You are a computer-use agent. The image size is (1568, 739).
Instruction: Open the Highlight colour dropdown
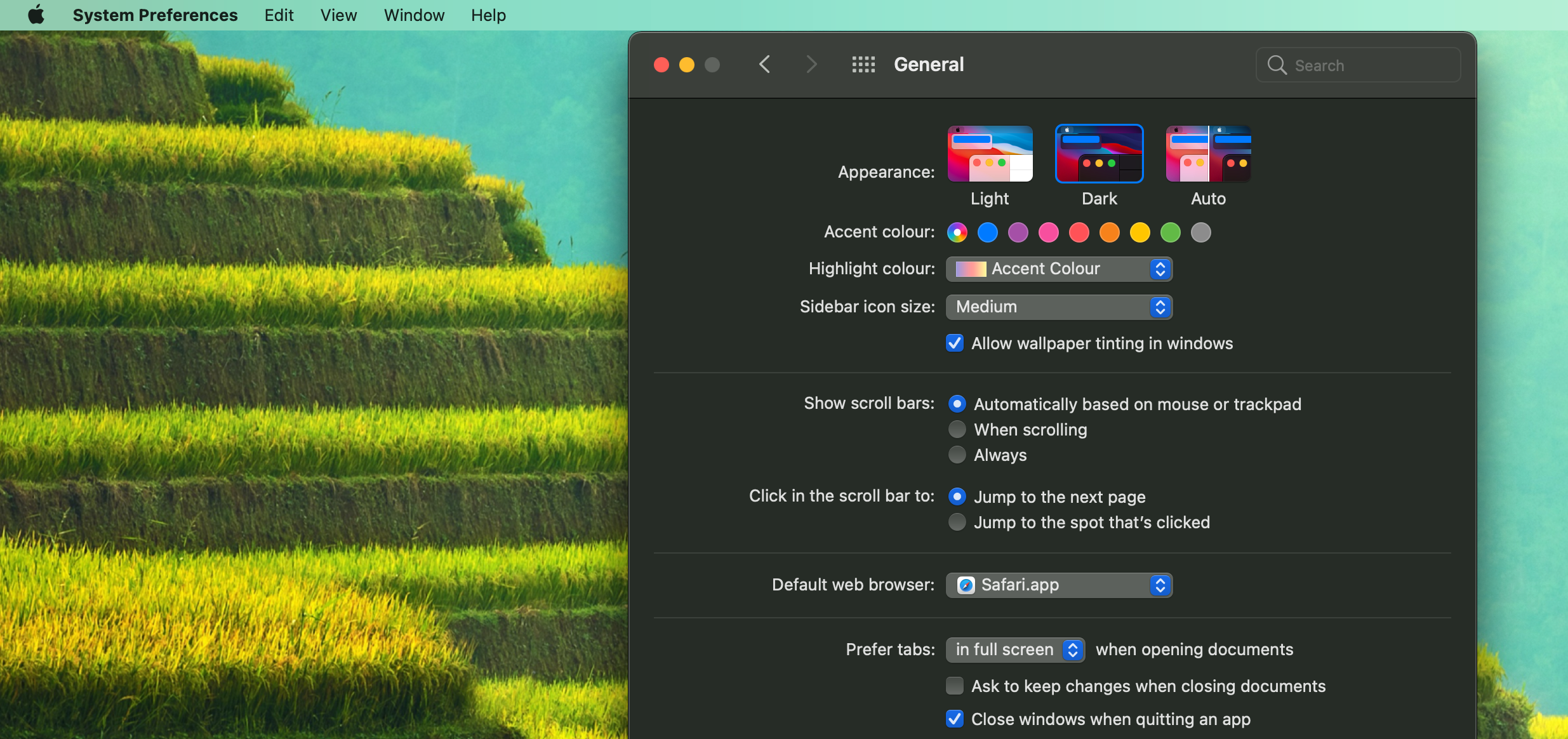[1059, 269]
